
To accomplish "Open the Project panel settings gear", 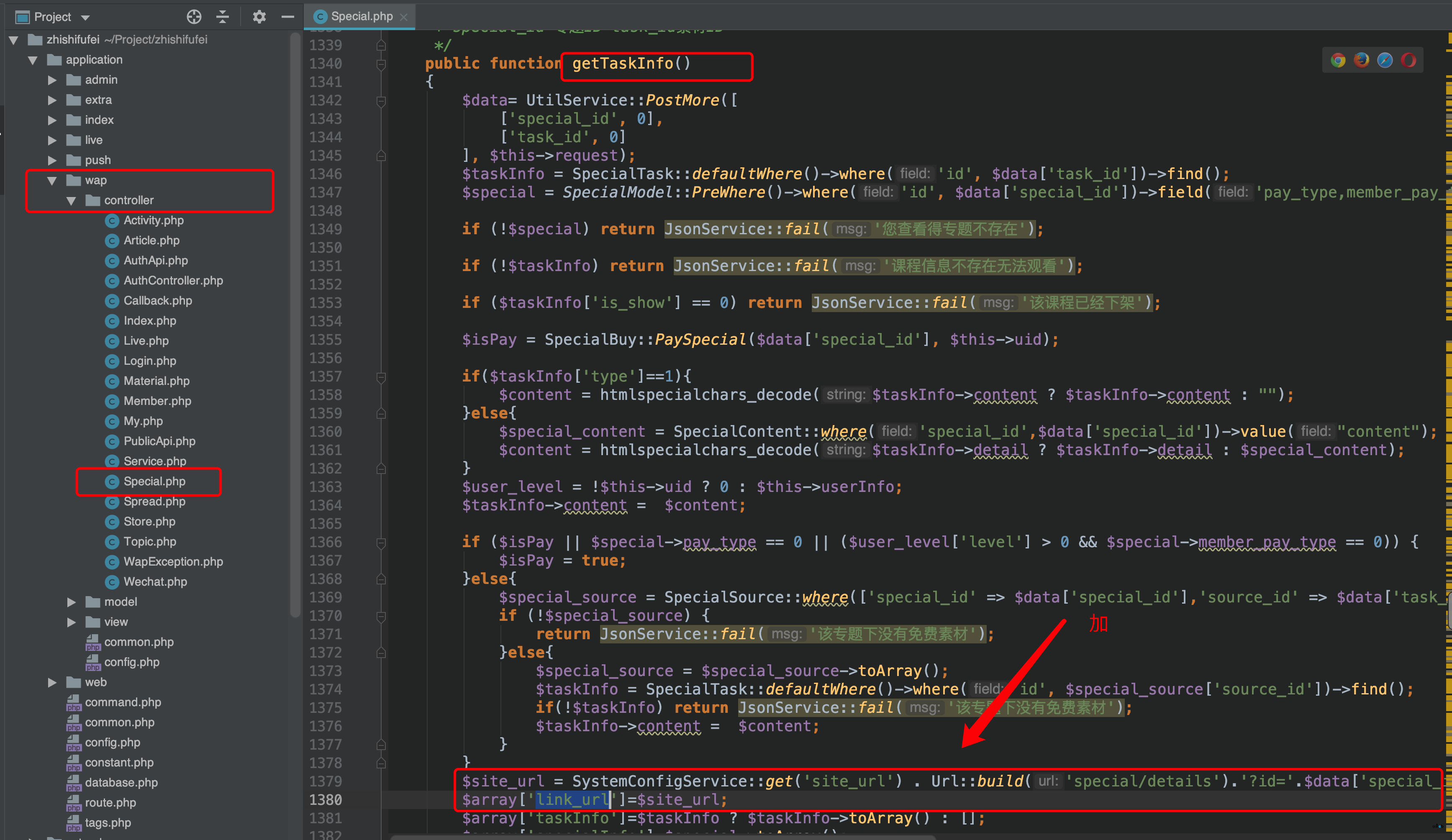I will click(x=259, y=17).
